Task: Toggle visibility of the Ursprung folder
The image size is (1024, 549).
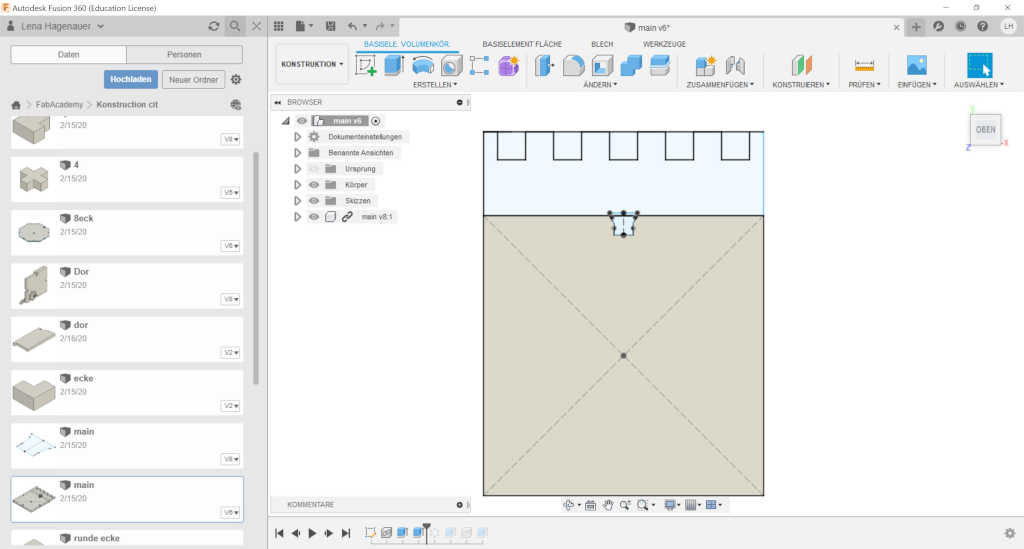Action: click(313, 168)
